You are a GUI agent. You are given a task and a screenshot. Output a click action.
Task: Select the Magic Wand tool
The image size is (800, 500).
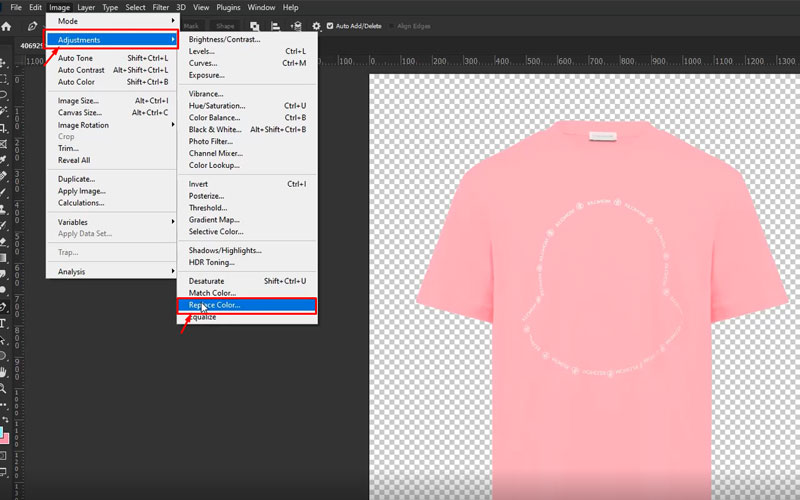pos(3,111)
